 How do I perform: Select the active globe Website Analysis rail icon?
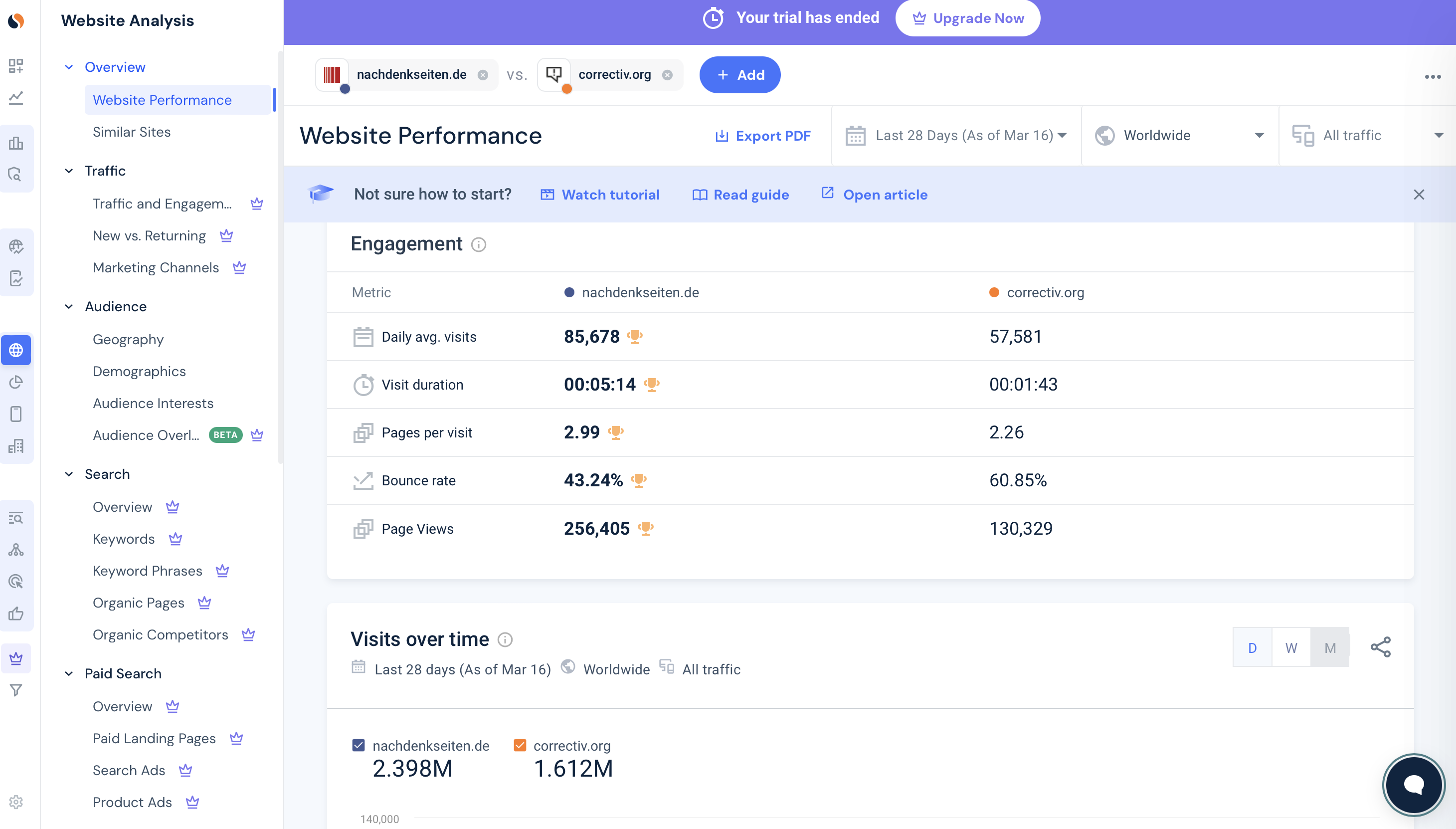click(x=16, y=350)
